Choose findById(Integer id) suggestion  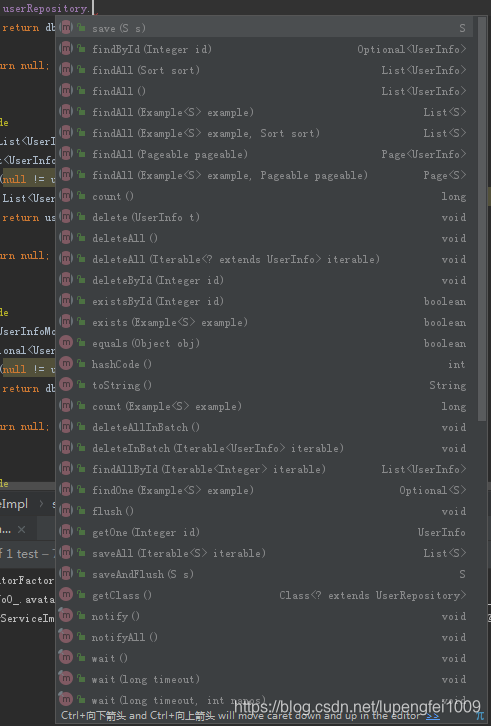pyautogui.click(x=264, y=49)
